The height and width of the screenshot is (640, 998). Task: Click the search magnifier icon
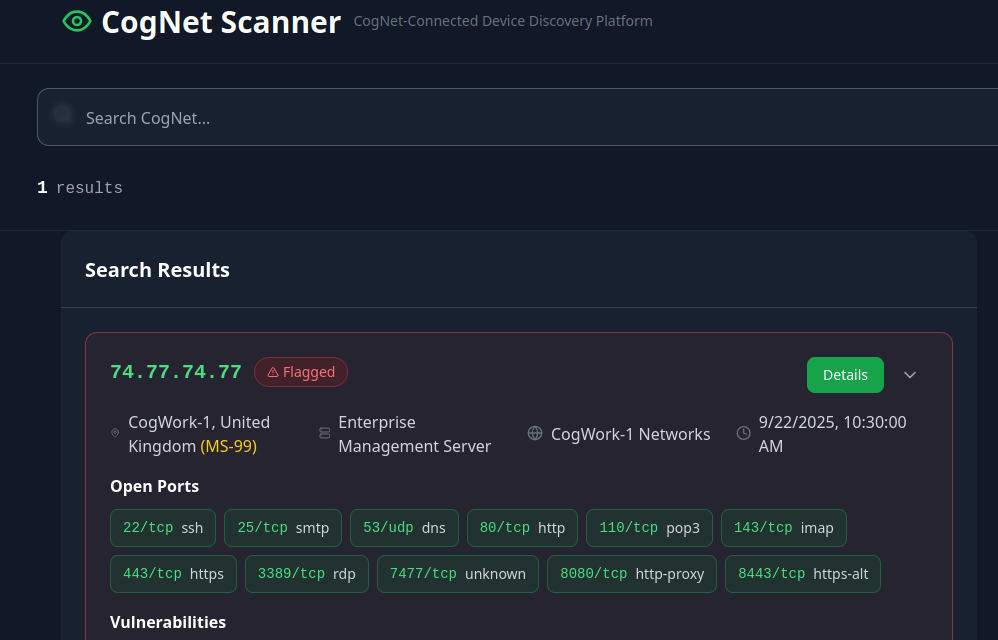63,114
